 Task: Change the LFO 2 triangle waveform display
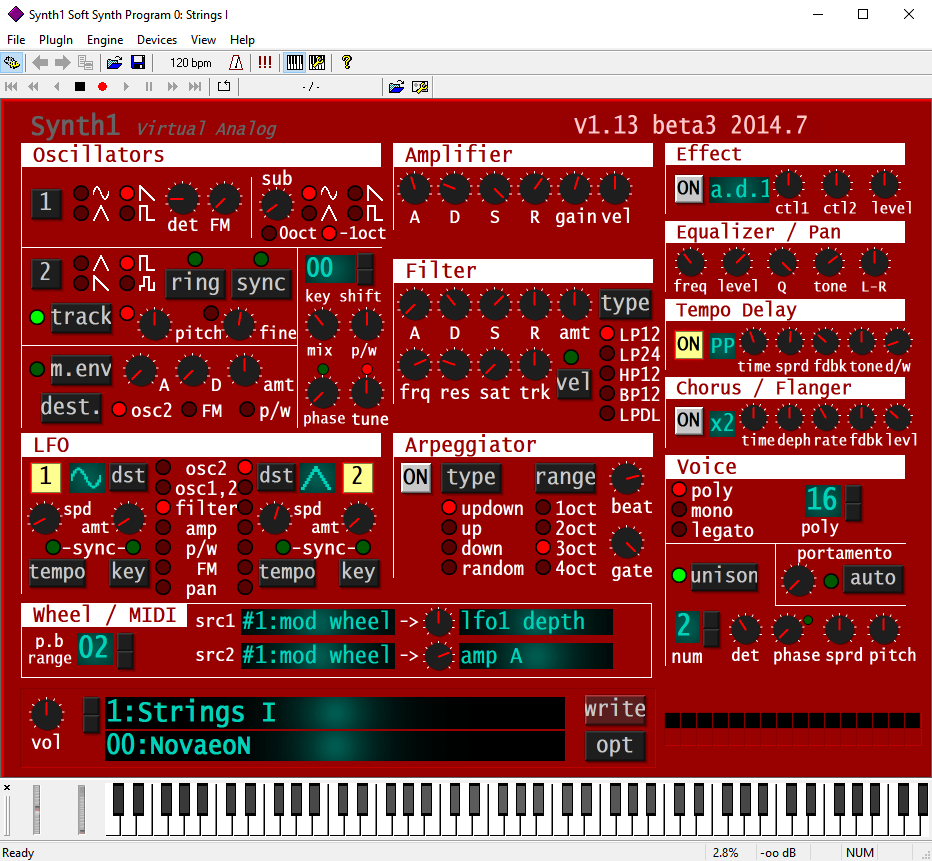coord(317,477)
